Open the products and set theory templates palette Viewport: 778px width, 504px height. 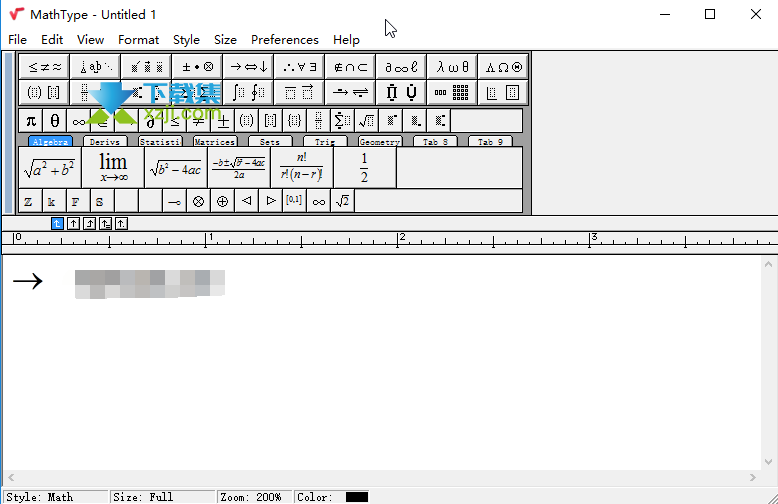tap(401, 92)
